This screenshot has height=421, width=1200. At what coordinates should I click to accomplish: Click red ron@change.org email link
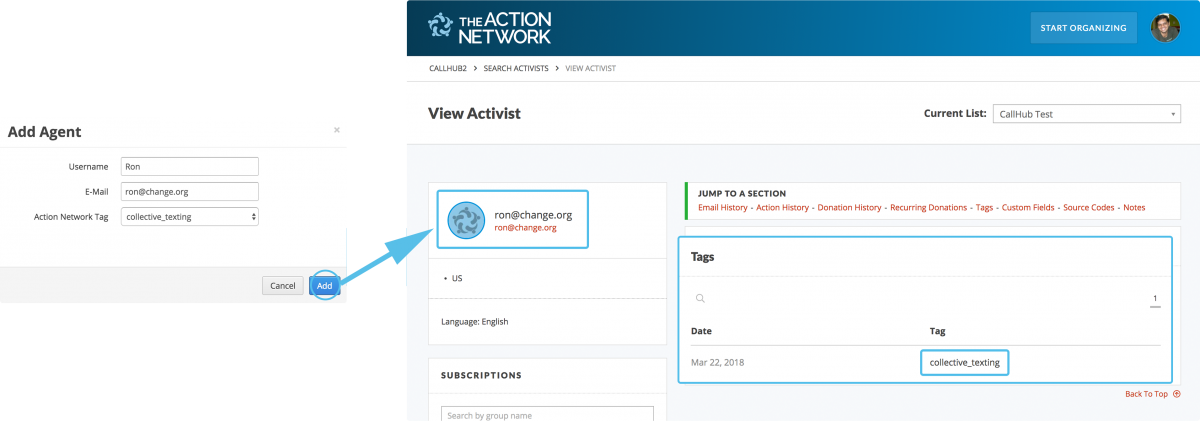(525, 228)
